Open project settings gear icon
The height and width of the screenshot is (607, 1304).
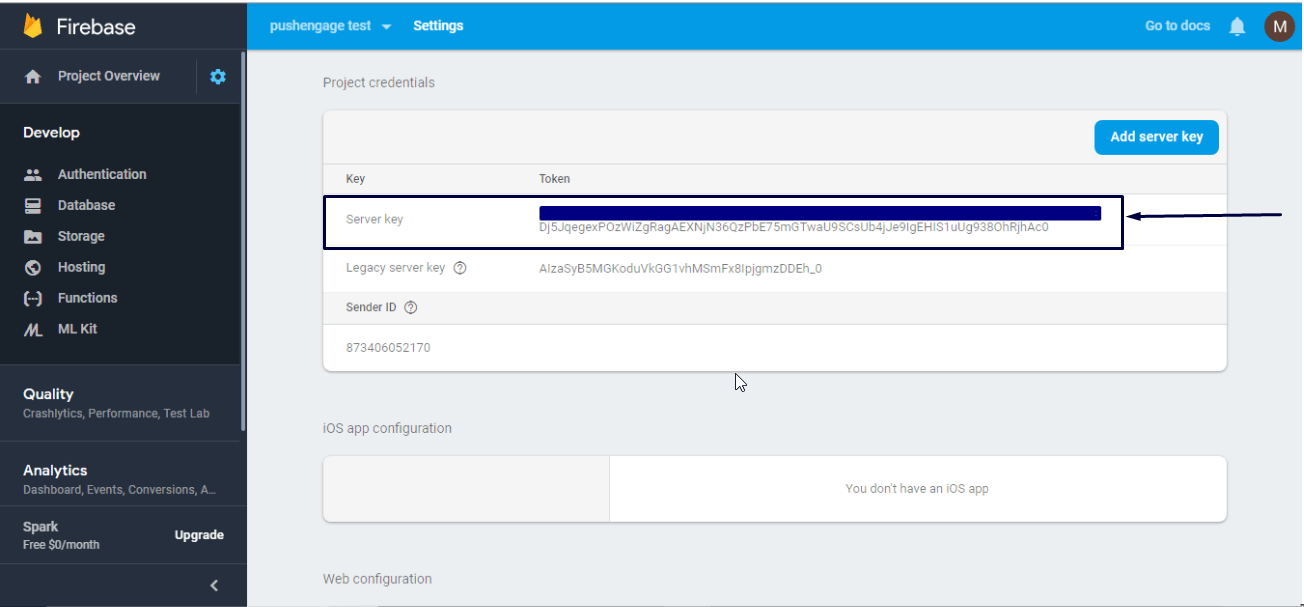coord(218,76)
